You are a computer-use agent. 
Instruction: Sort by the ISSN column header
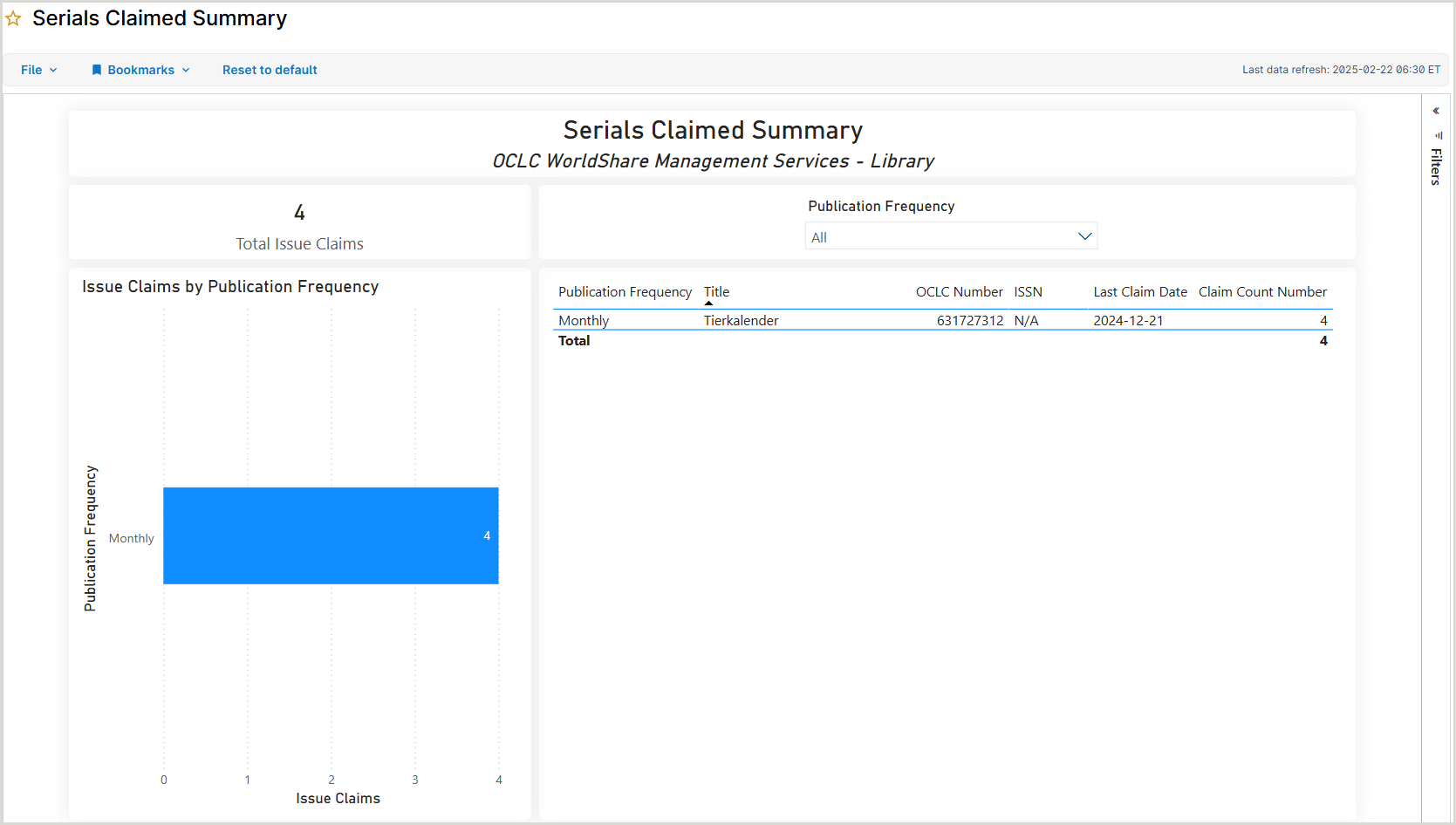(x=1028, y=292)
